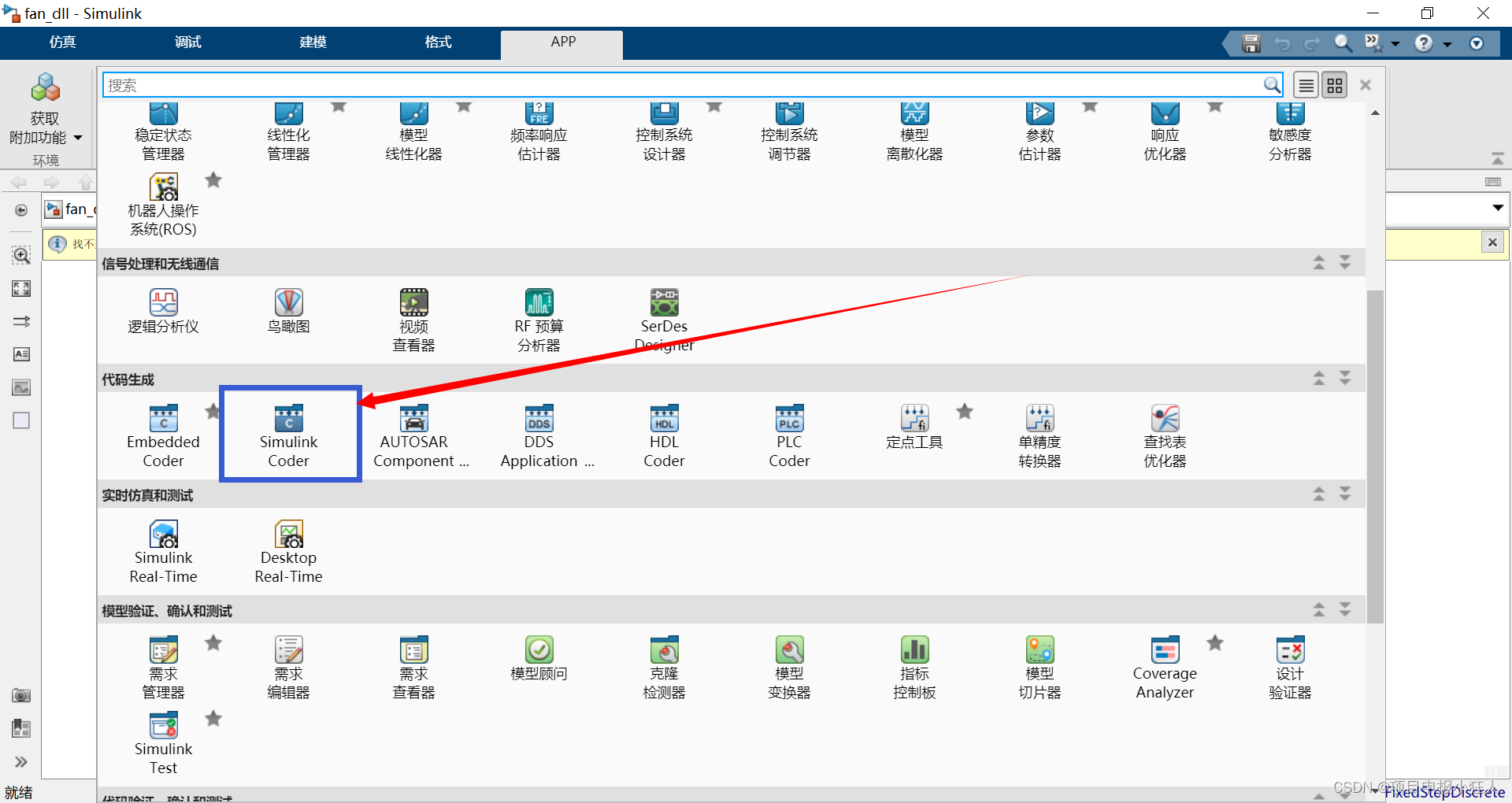
Task: Open the right-side panel dropdown arrow
Action: 1497,208
